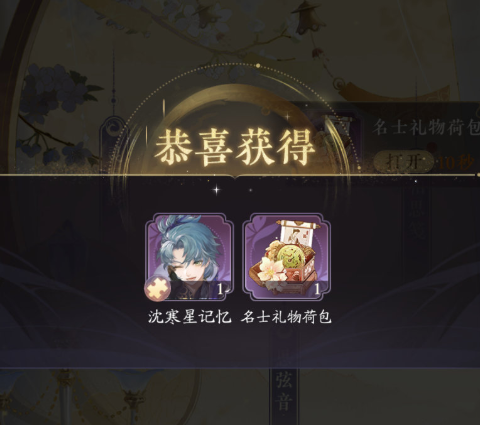This screenshot has height=425, width=480.
Task: Click the white sparkle star below the title
Action: tap(216, 190)
